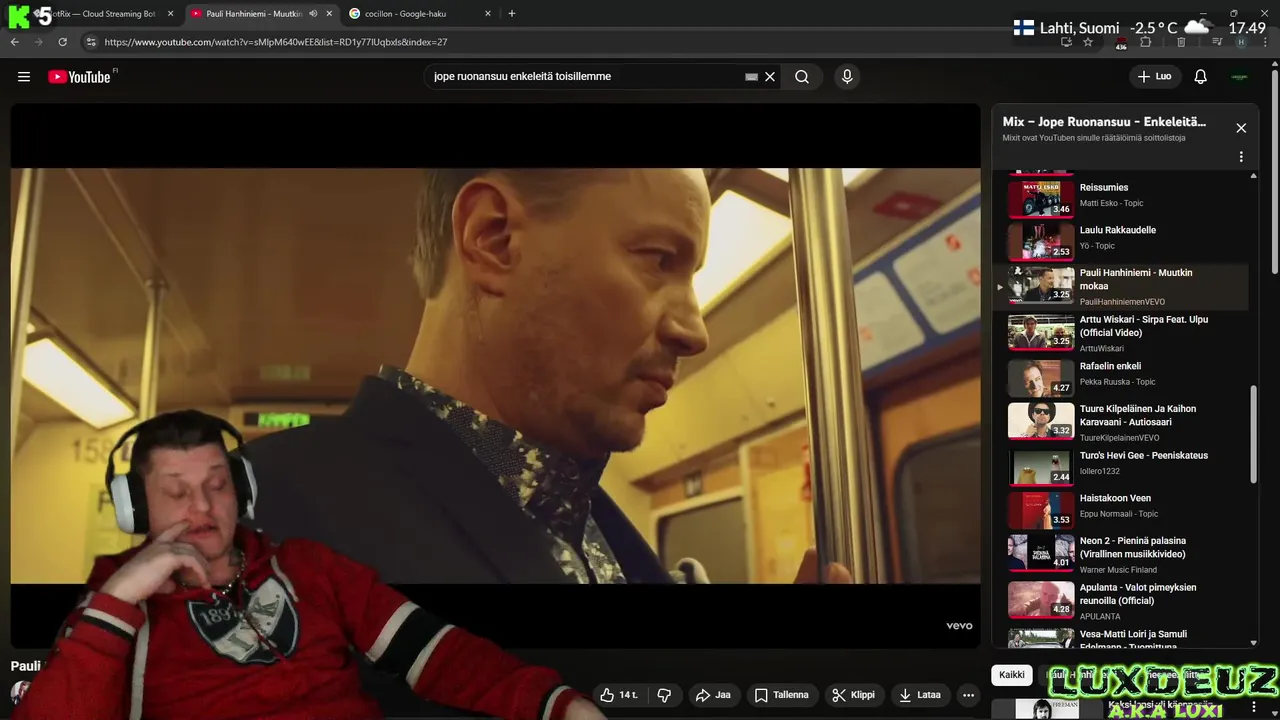Open the on-screen keyboard icon in search

tap(751, 77)
